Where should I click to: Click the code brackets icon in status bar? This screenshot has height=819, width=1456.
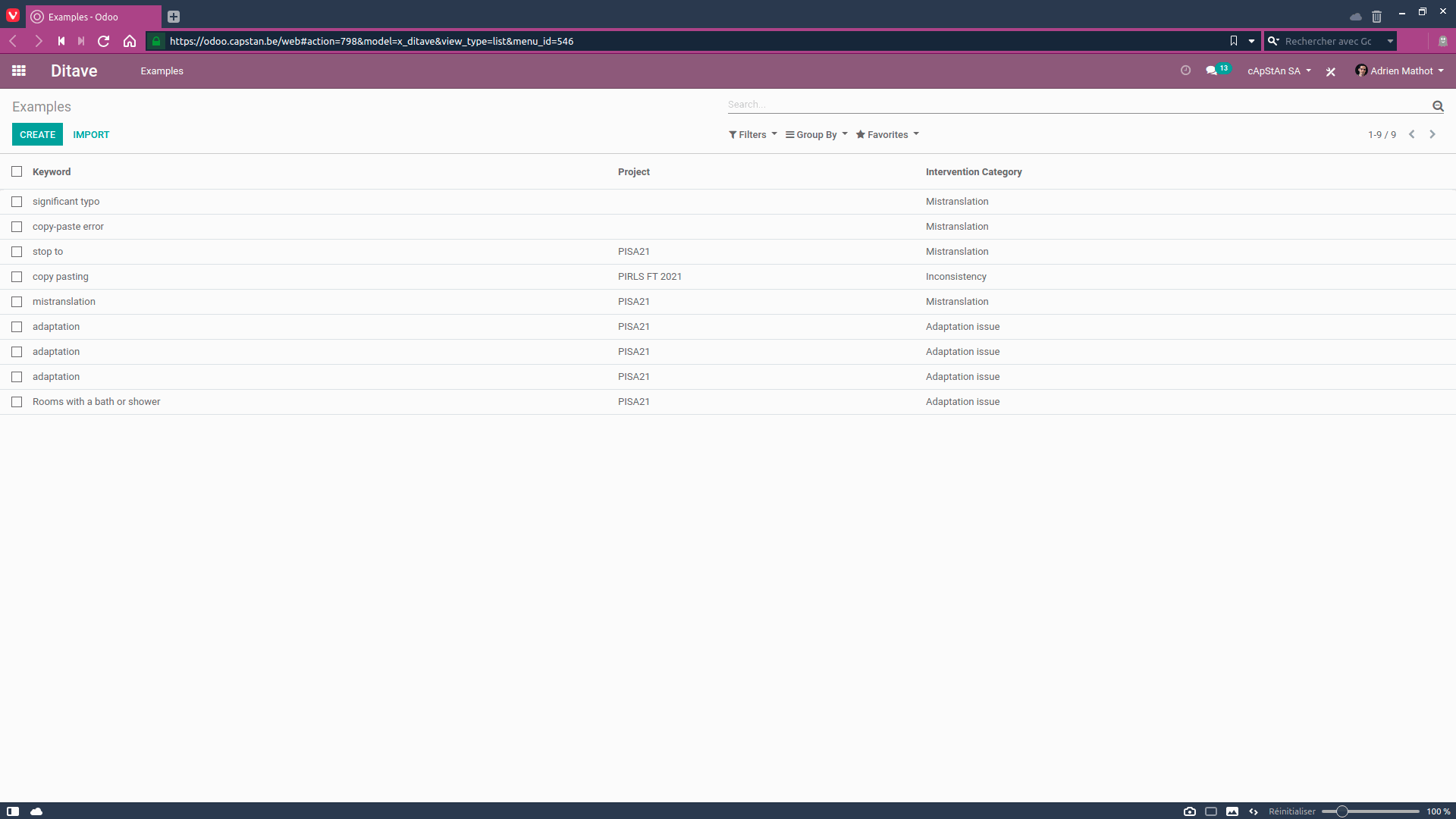1254,811
